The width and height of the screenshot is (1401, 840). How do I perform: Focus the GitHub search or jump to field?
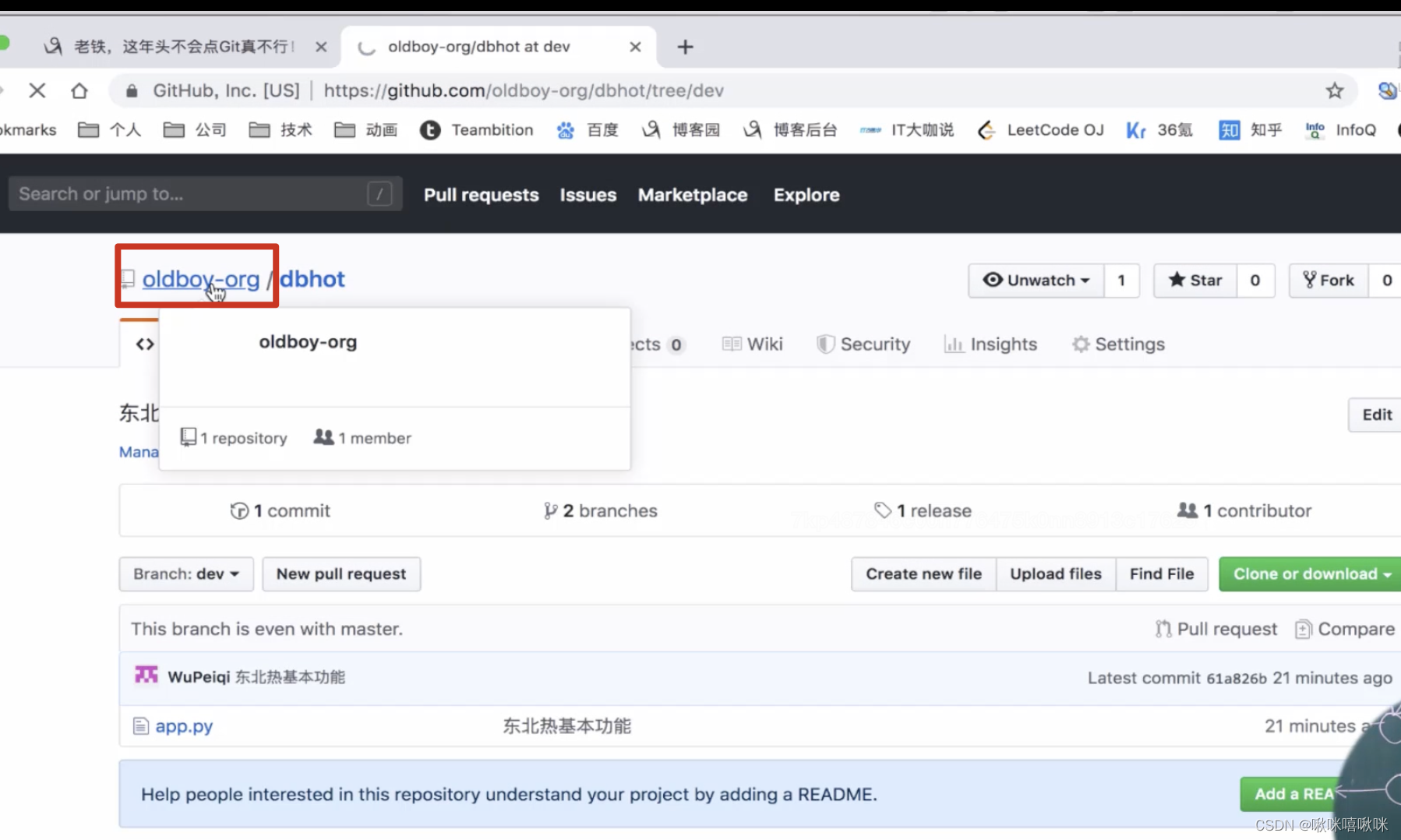tap(205, 194)
